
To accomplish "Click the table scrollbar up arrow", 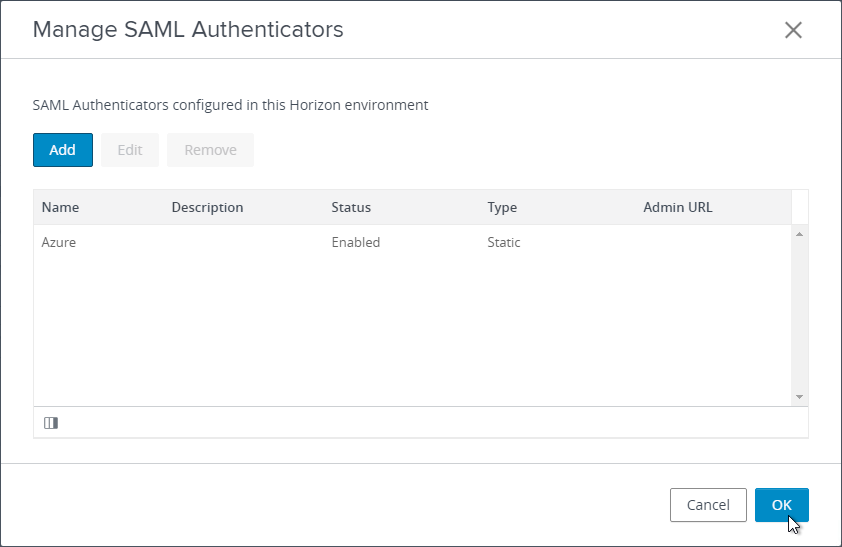I will click(800, 234).
